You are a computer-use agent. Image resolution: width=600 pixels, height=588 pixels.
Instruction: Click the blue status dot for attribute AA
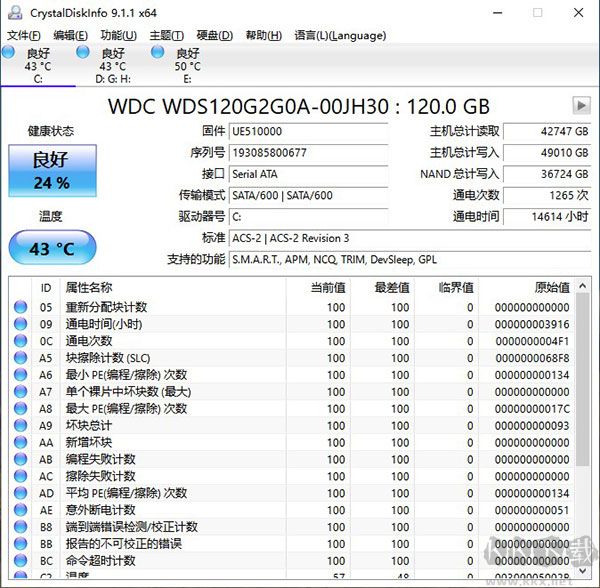20,442
